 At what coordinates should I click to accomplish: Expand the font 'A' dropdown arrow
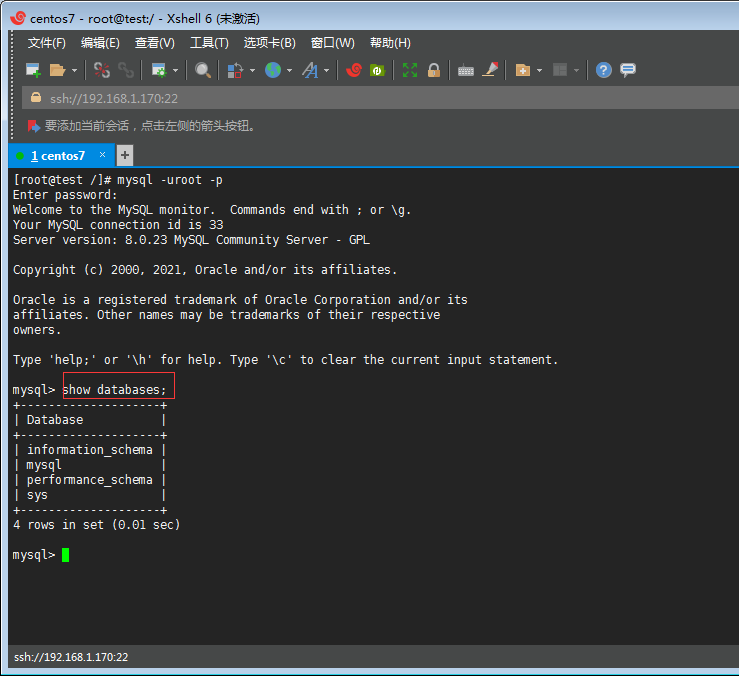click(x=325, y=71)
